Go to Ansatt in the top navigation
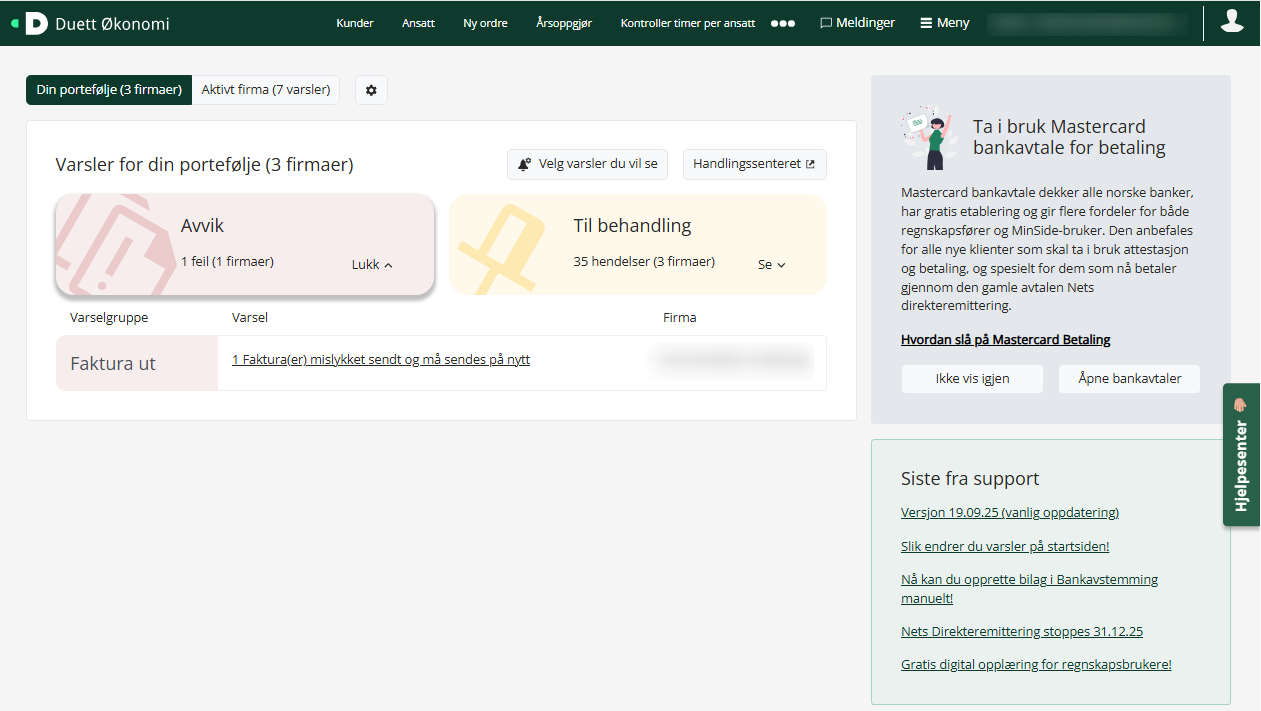Screen dimensions: 1261x711 [x=418, y=23]
